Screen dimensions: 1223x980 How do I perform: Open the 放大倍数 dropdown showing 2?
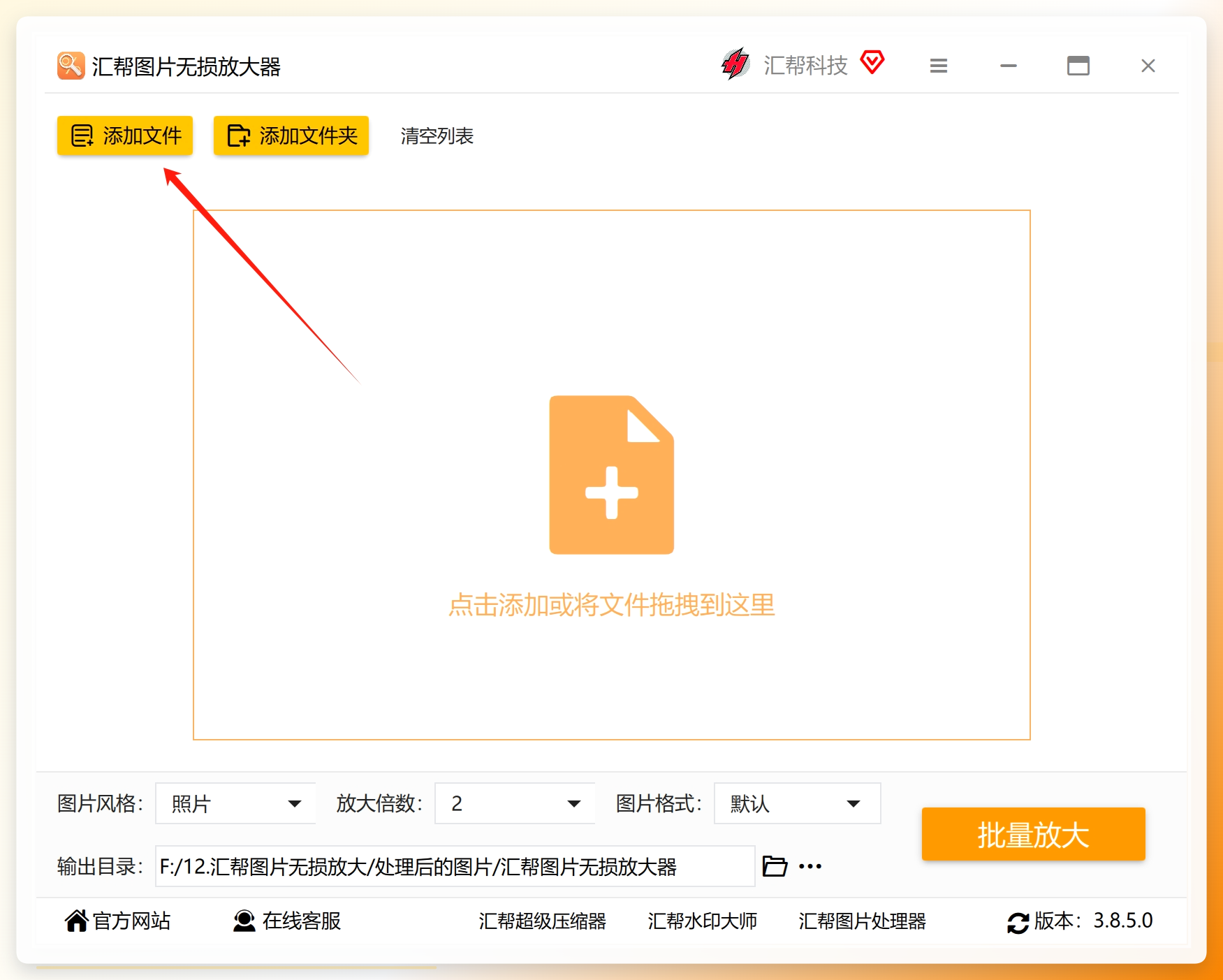point(515,803)
